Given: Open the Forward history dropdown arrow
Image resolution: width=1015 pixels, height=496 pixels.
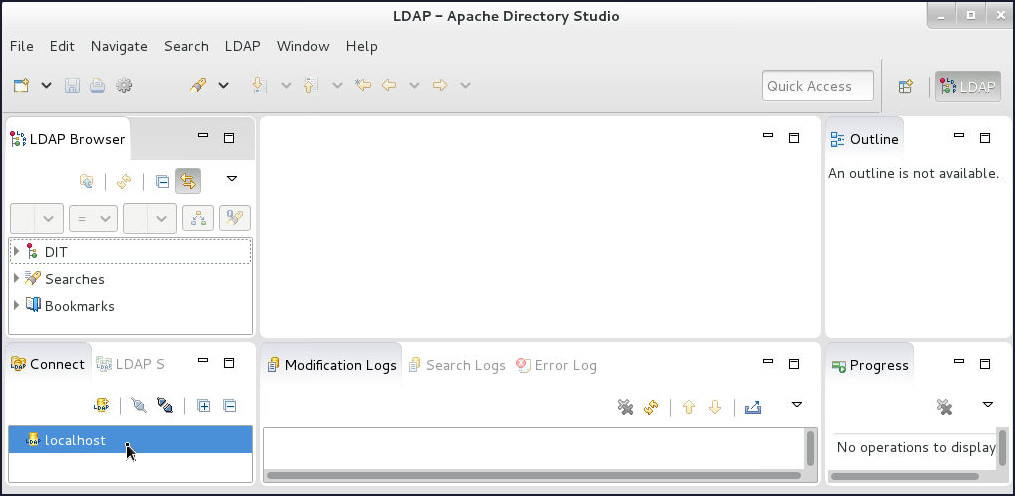Looking at the screenshot, I should point(465,85).
